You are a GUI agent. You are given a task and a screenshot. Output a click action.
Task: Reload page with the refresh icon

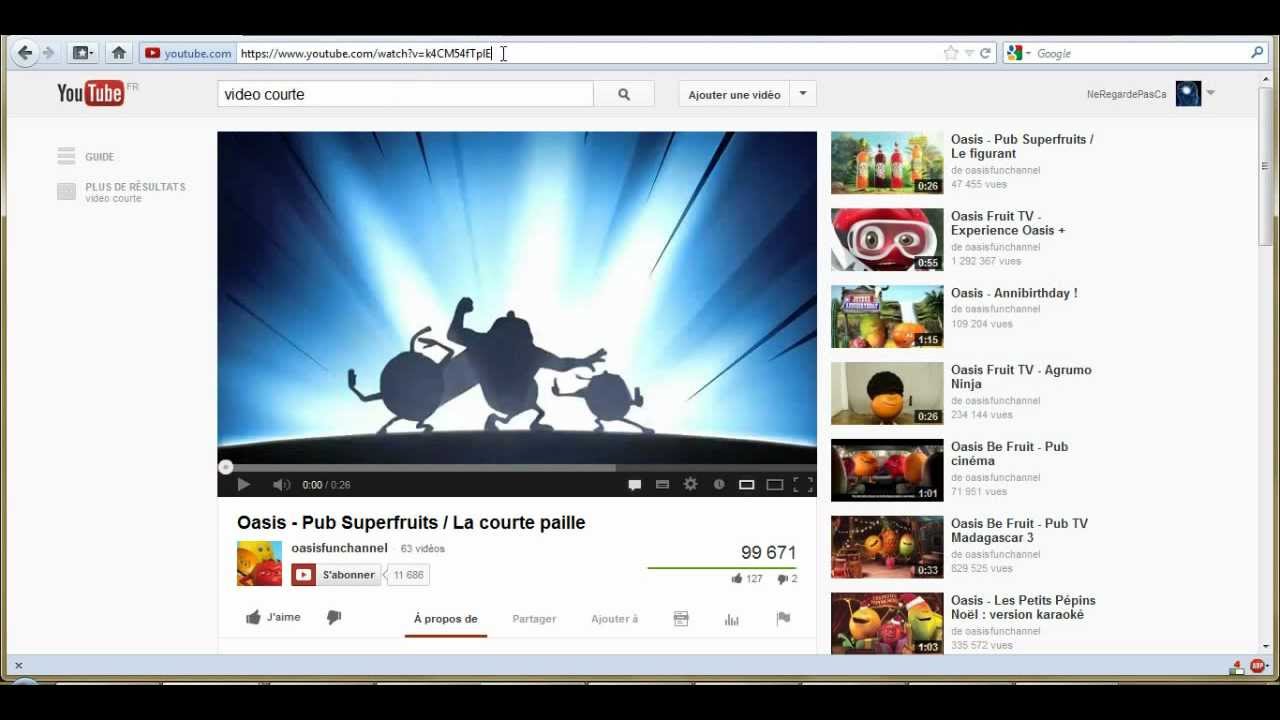coord(985,53)
